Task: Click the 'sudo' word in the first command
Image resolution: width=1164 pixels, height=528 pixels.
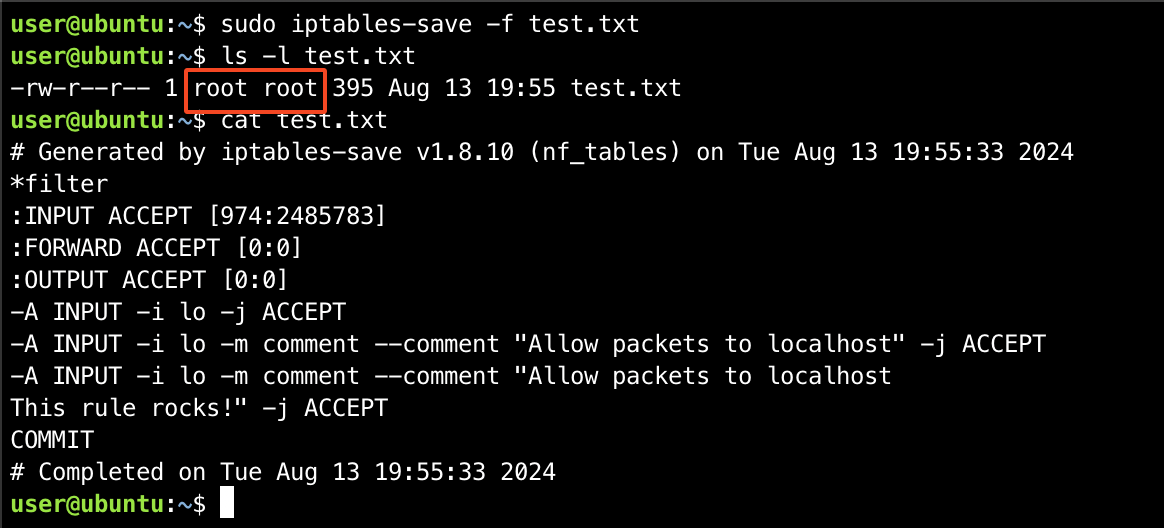Action: (x=249, y=24)
